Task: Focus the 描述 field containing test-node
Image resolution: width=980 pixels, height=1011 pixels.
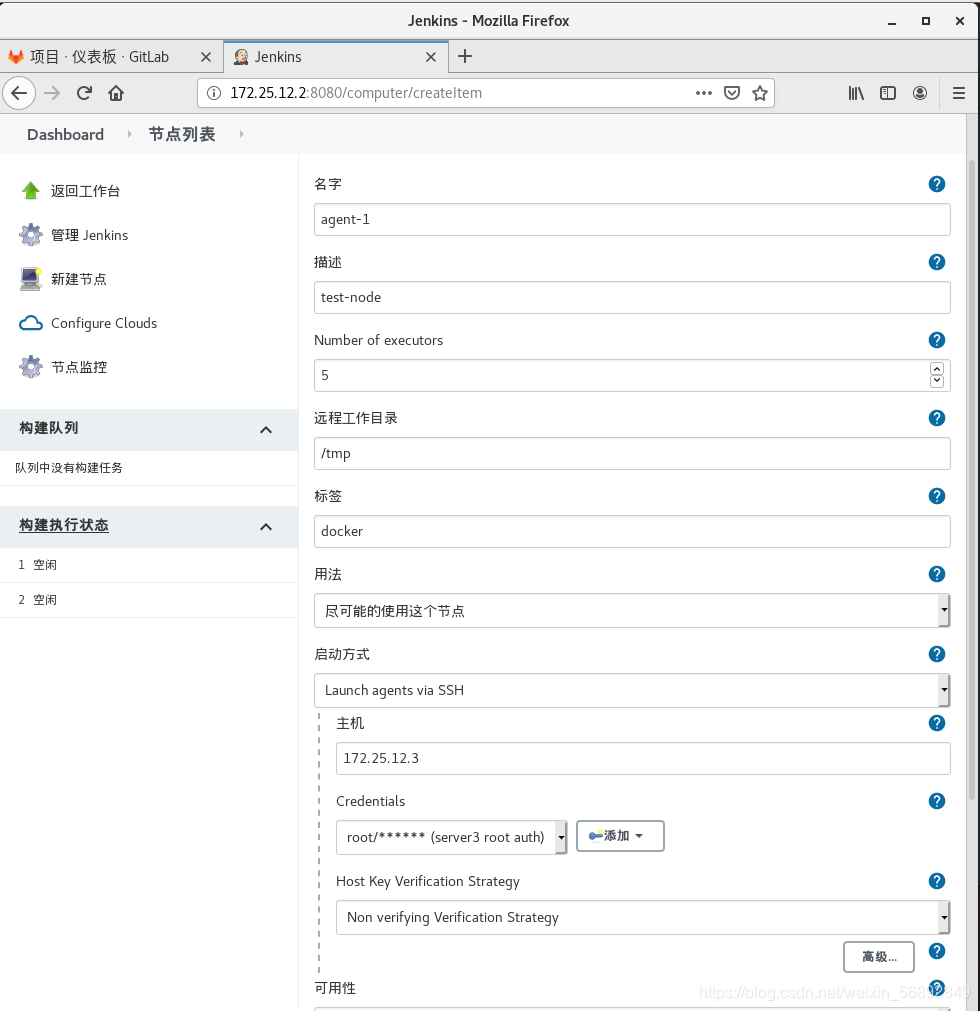Action: point(632,298)
